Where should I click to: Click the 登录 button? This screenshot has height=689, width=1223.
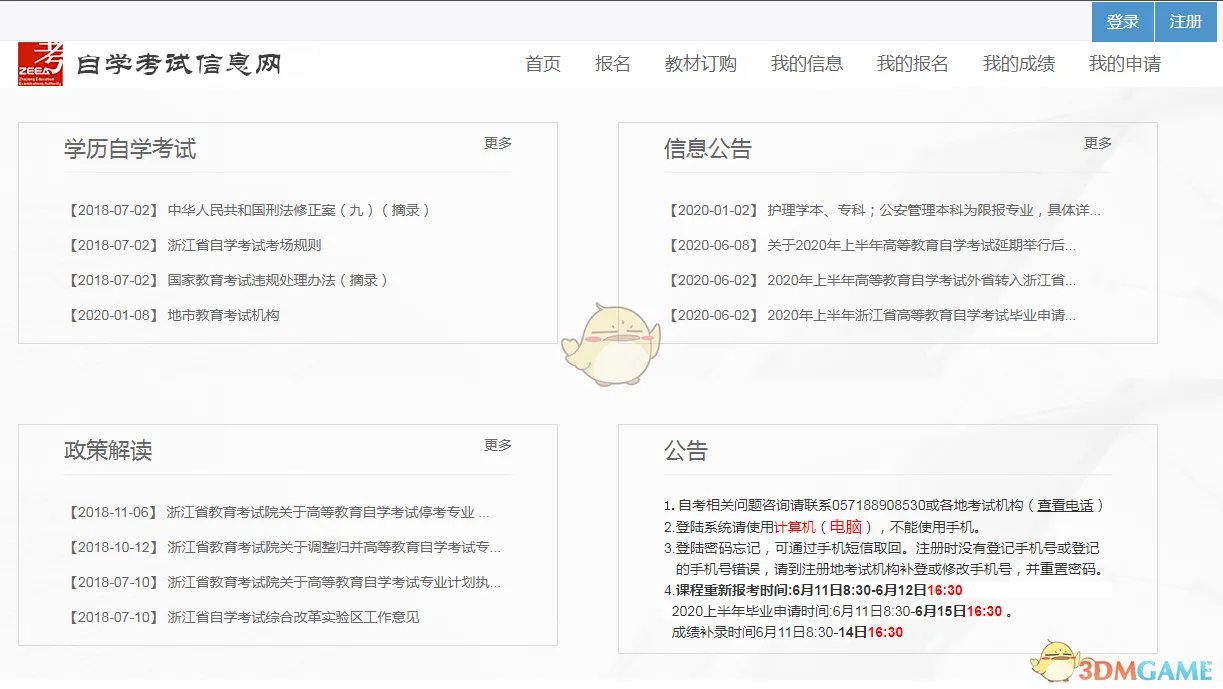pos(1122,21)
